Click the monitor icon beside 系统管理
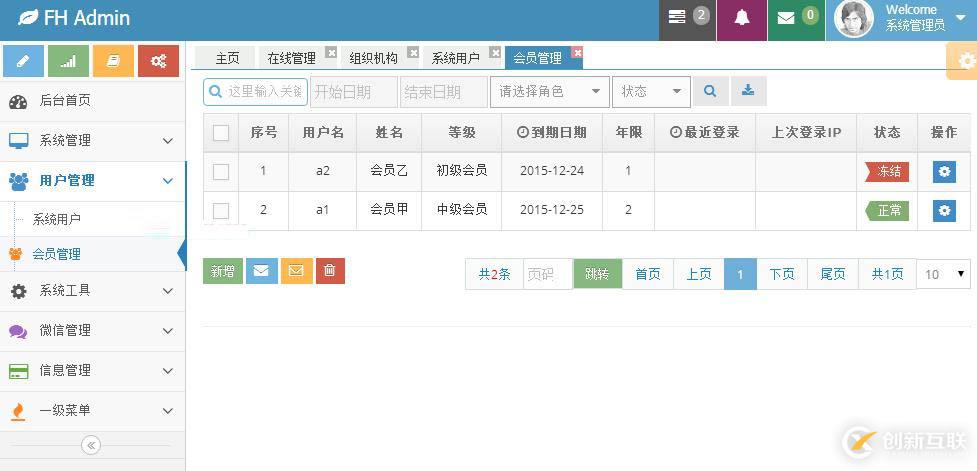Image resolution: width=977 pixels, height=471 pixels. click(x=18, y=141)
